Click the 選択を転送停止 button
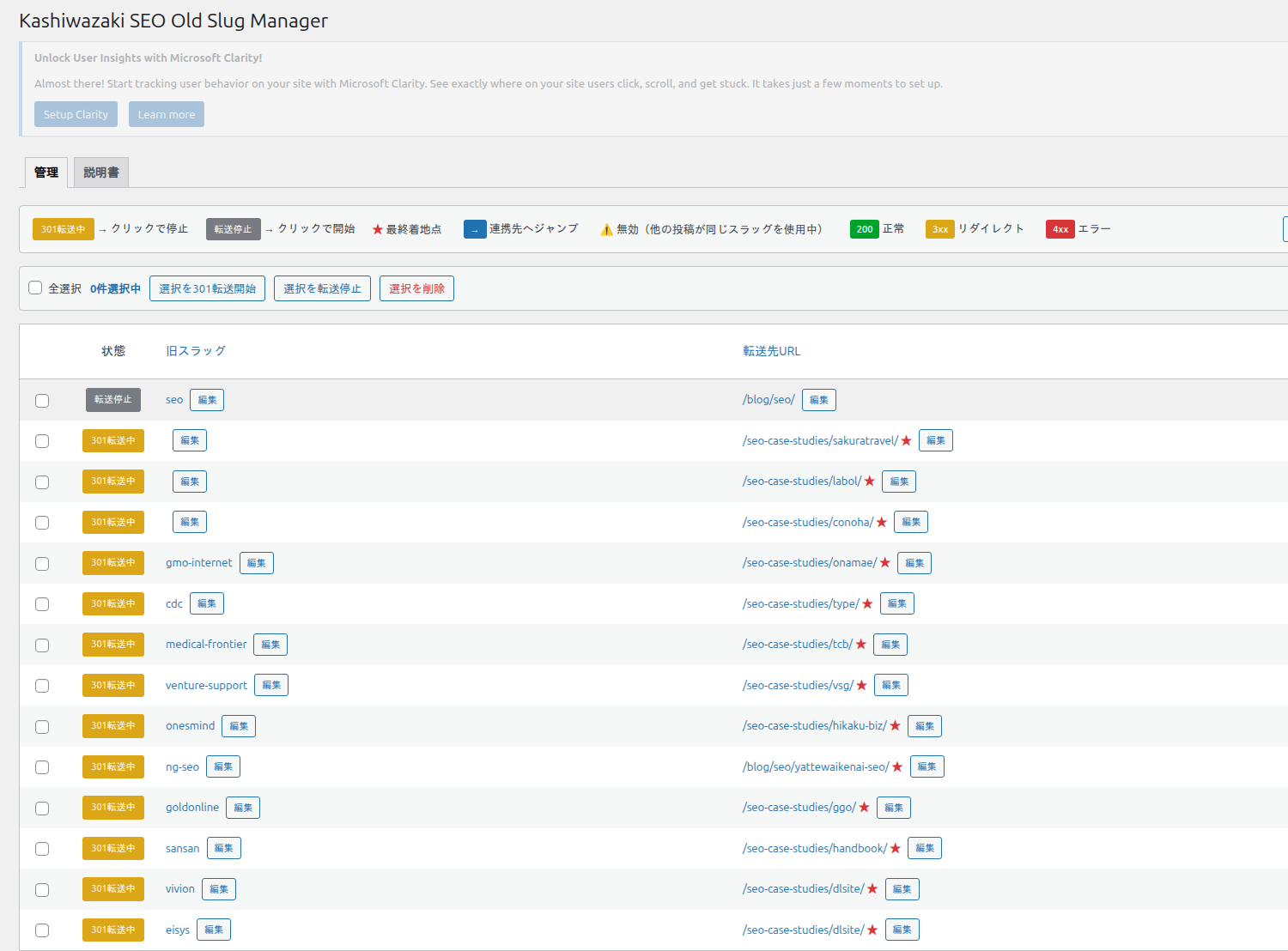Viewport: 1288px width, 951px height. coord(322,288)
